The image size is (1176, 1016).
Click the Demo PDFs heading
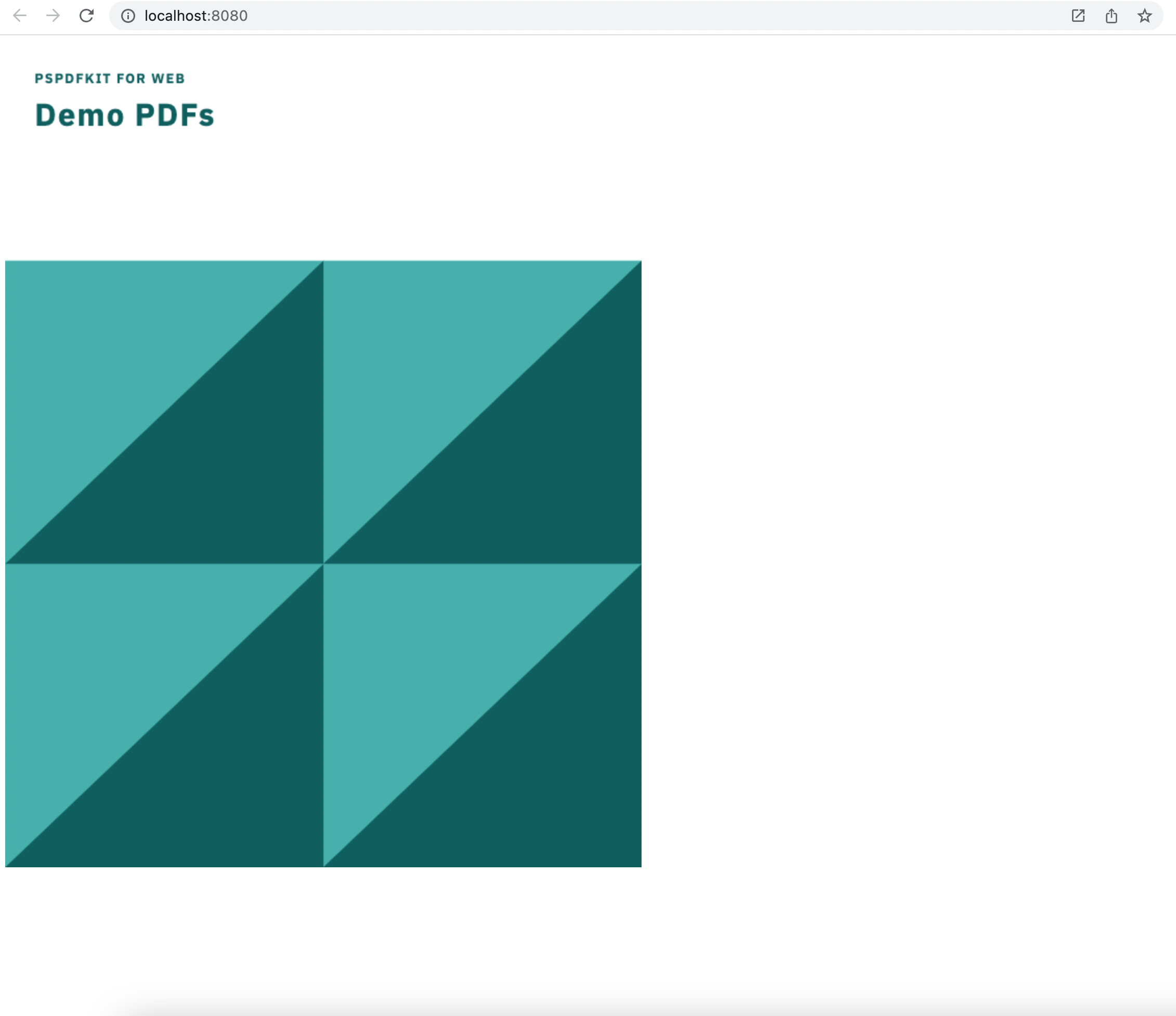tap(124, 115)
